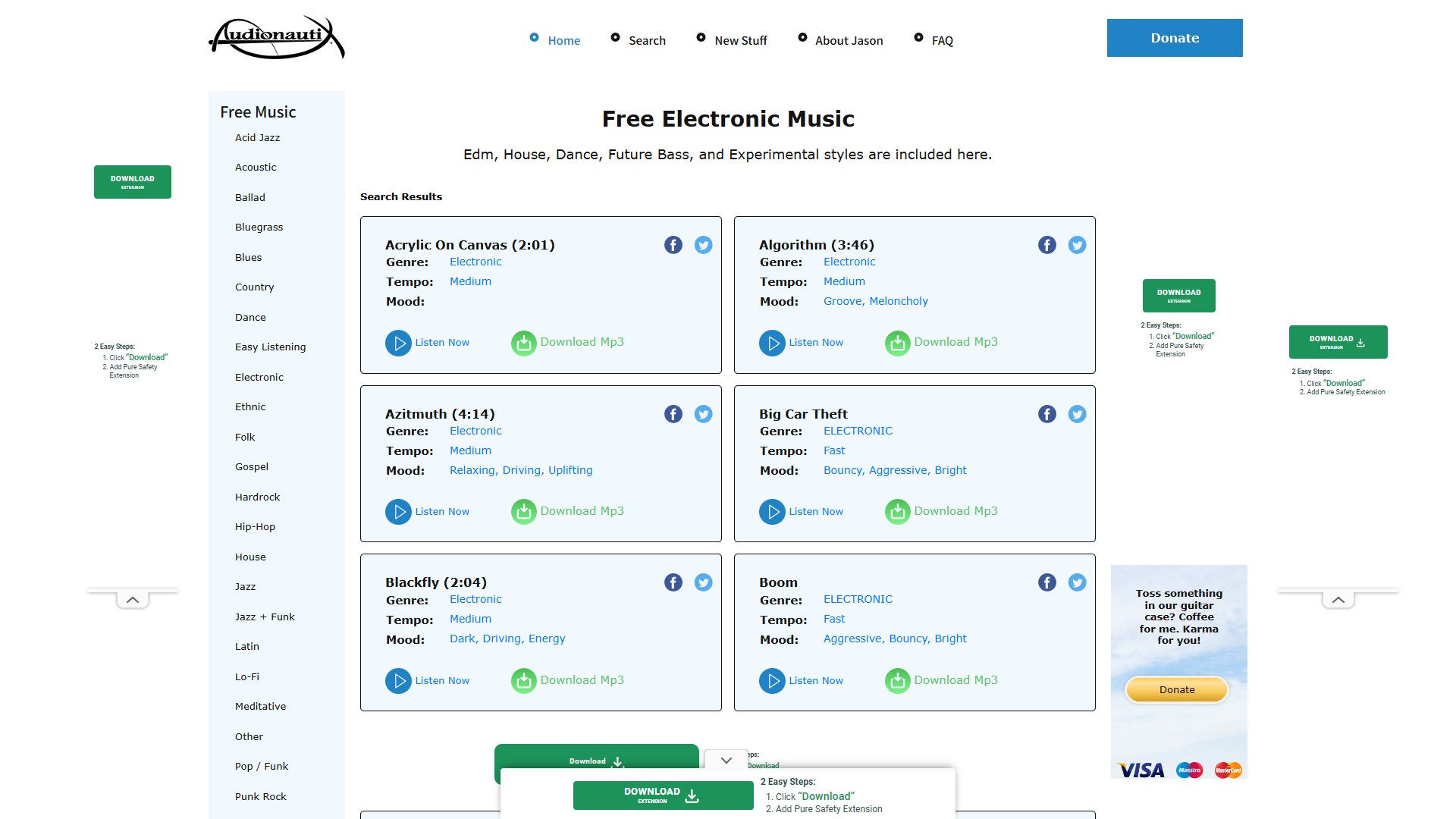Image resolution: width=1456 pixels, height=819 pixels.
Task: Collapse the bottom ad banner chevron
Action: (x=726, y=760)
